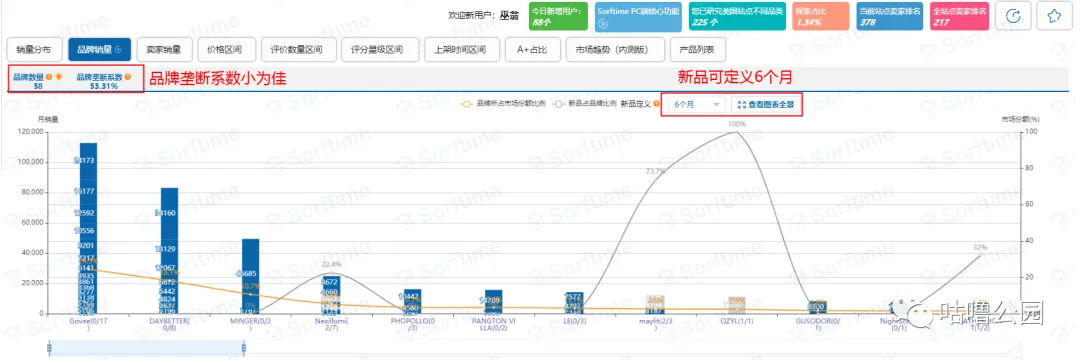
Task: Click the 32% data label
Action: [980, 247]
